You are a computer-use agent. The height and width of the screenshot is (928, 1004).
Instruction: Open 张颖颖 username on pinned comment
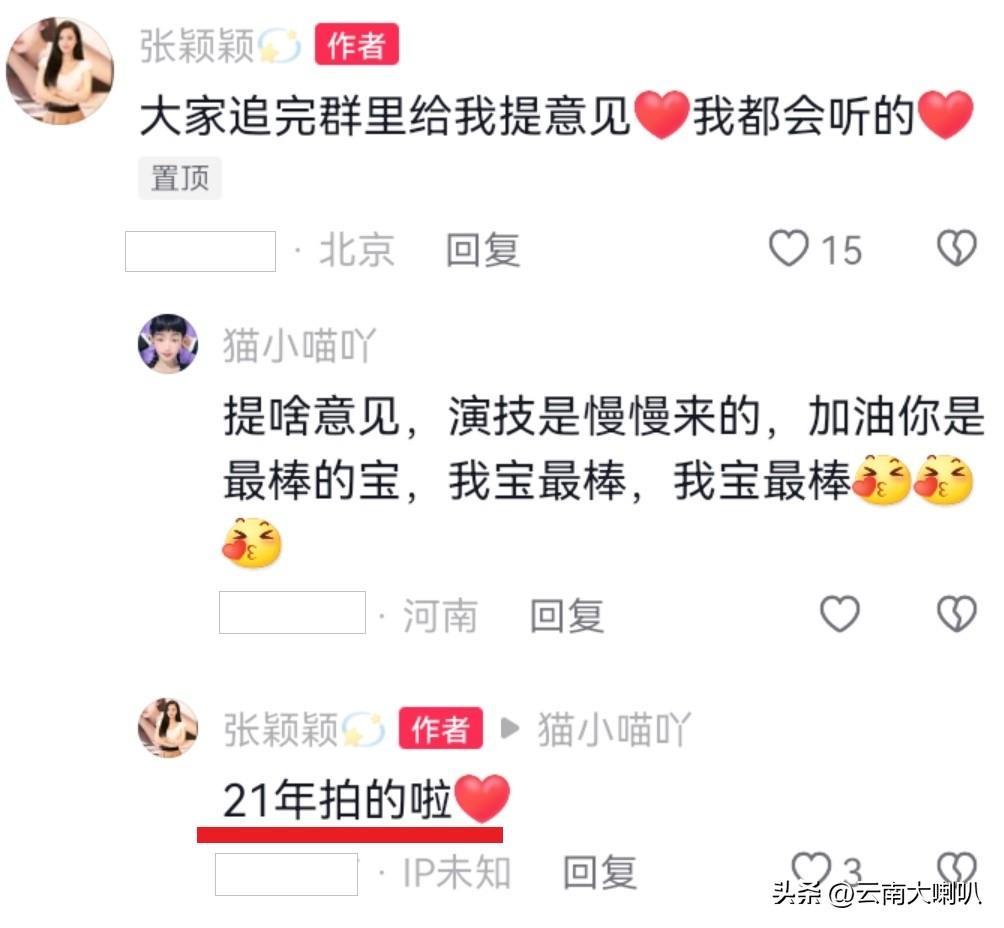point(197,45)
